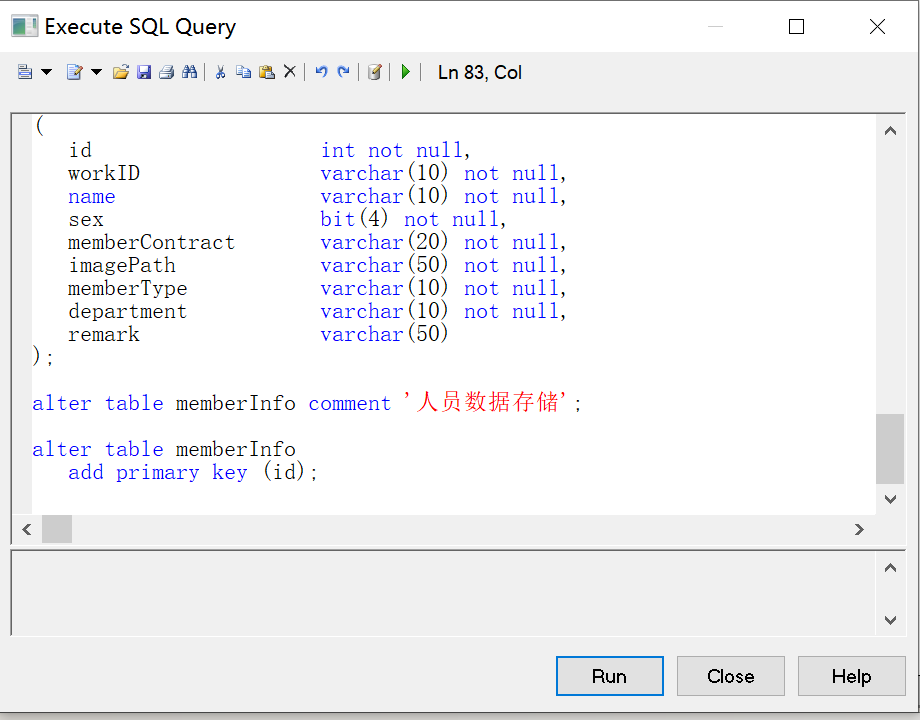Image resolution: width=920 pixels, height=720 pixels.
Task: Open a SQL file with folder icon
Action: point(121,72)
